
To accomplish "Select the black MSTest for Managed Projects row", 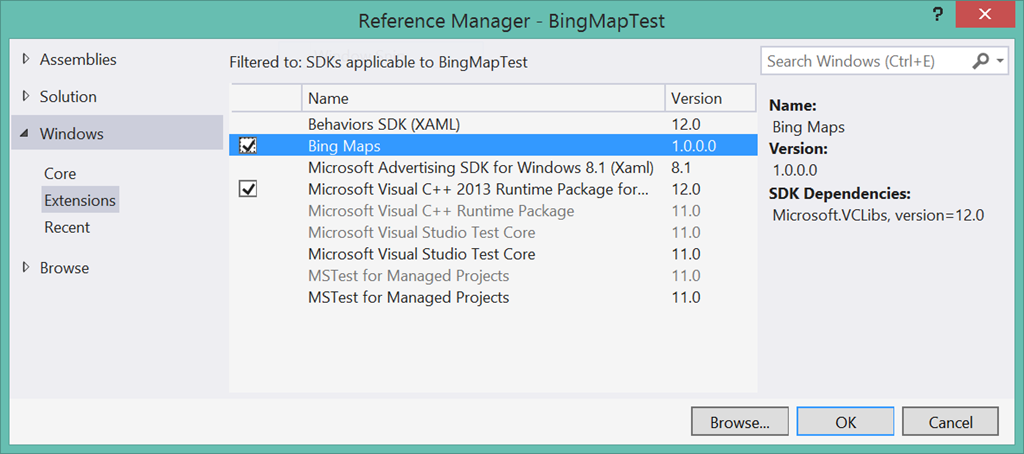I will click(x=493, y=297).
